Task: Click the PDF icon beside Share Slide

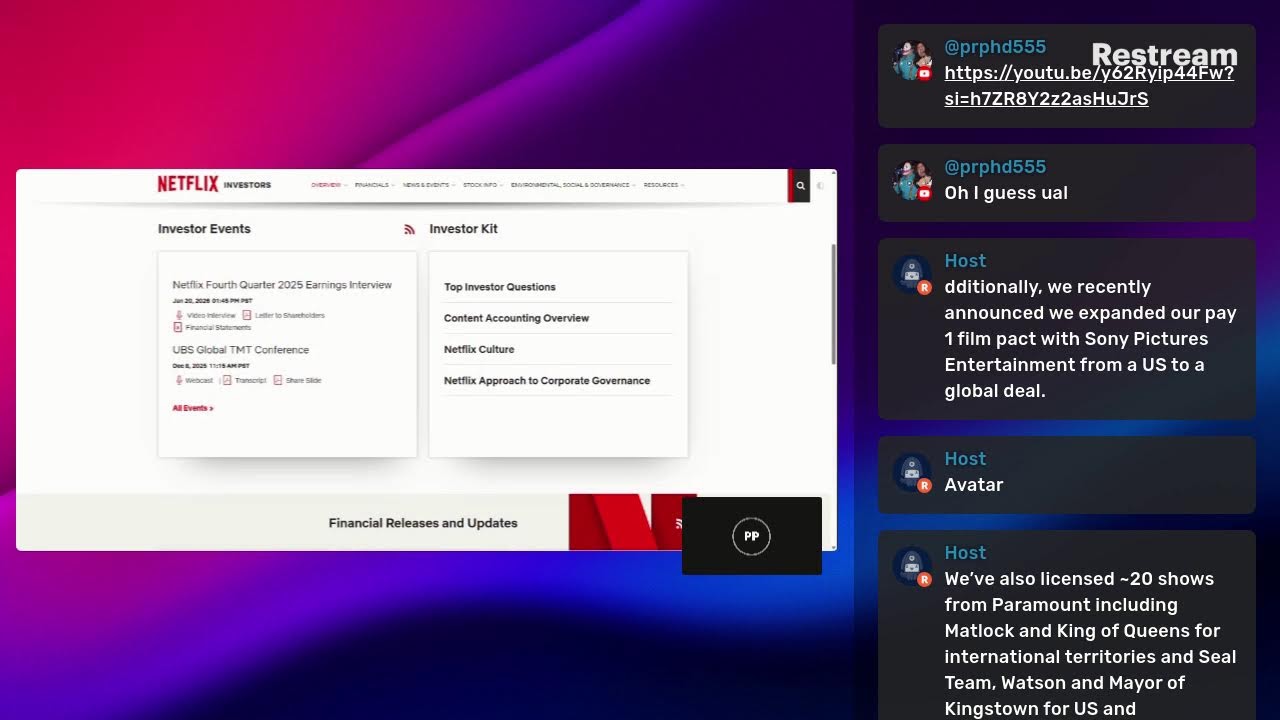Action: pyautogui.click(x=278, y=380)
